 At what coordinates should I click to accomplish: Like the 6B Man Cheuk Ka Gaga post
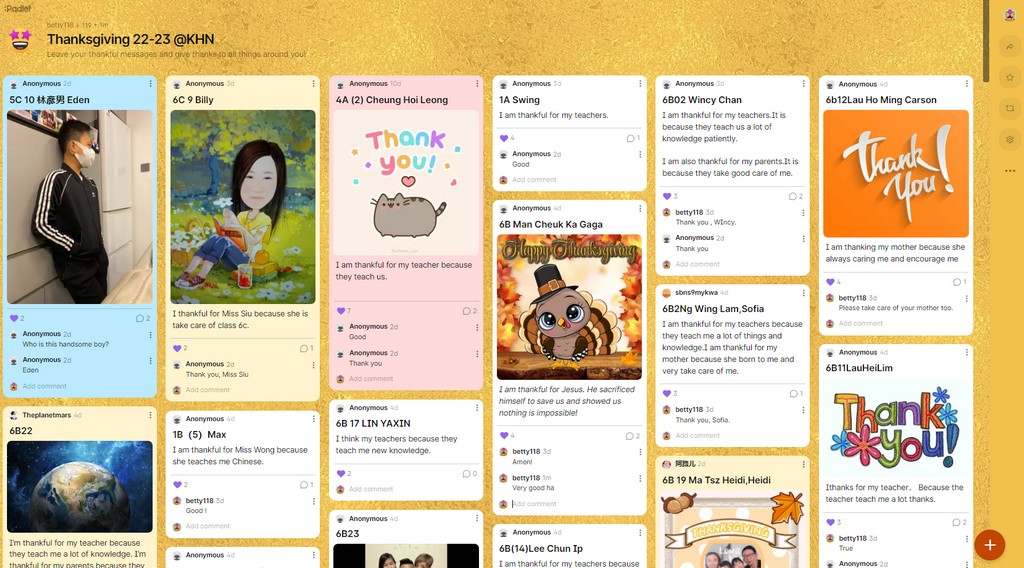[x=504, y=435]
